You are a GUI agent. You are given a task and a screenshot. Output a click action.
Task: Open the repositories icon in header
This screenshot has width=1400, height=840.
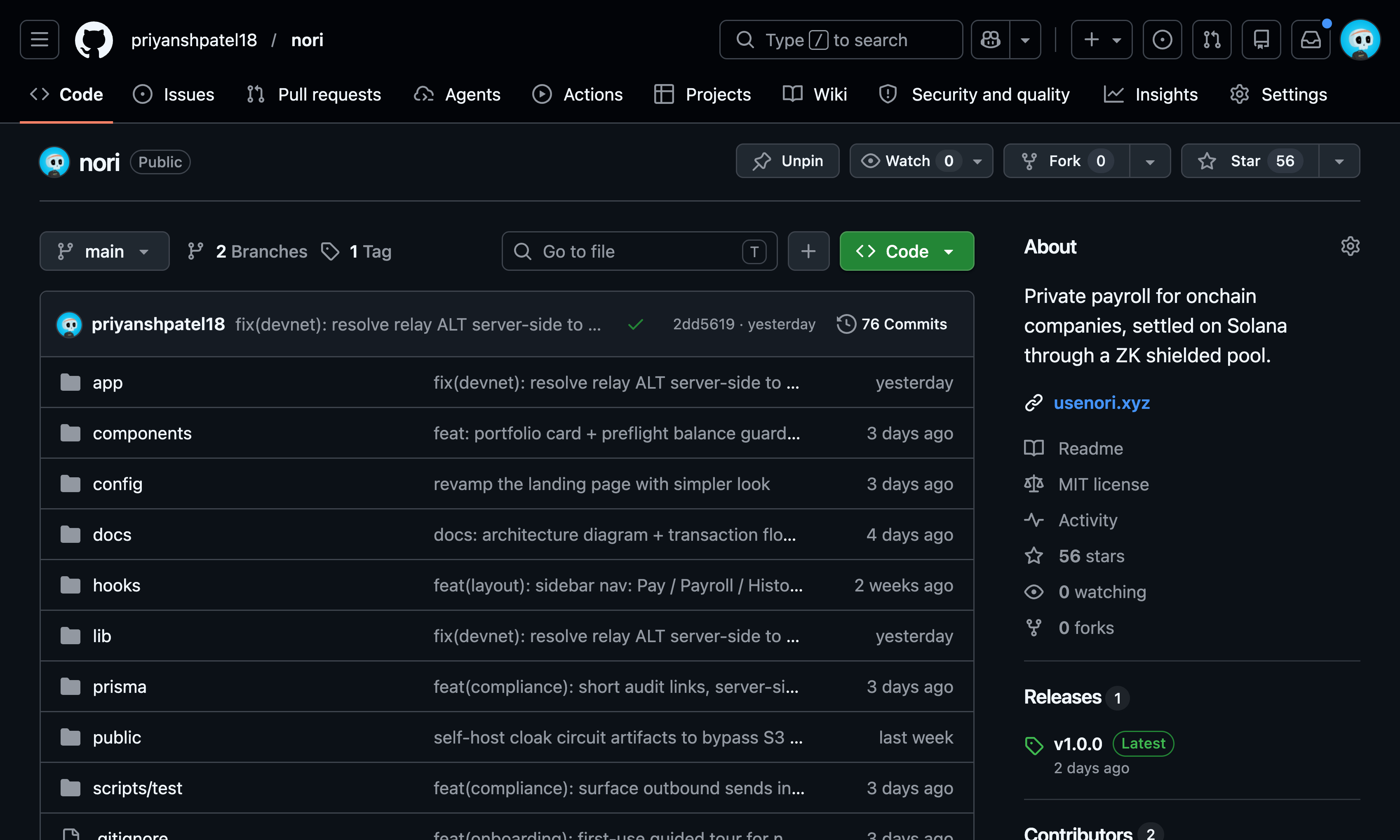[1261, 40]
